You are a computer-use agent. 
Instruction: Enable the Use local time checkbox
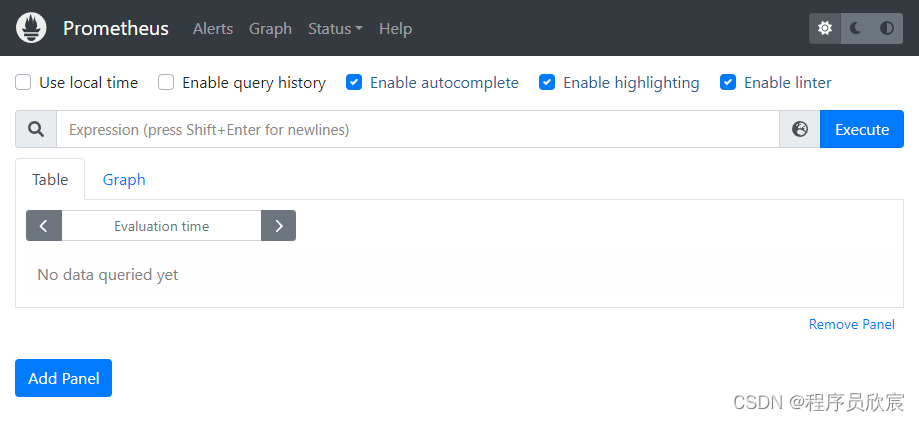23,82
